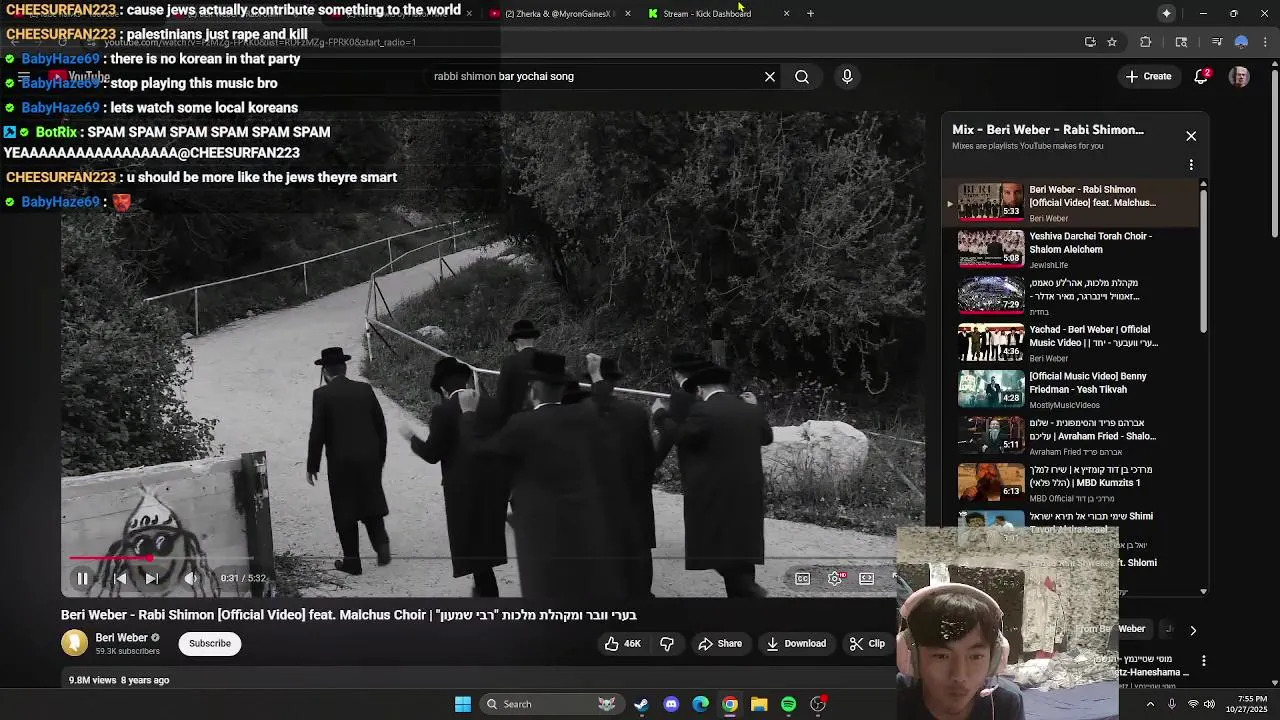Switch to Zherka & @MyronGainesX tab
1280x720 pixels.
tap(558, 13)
